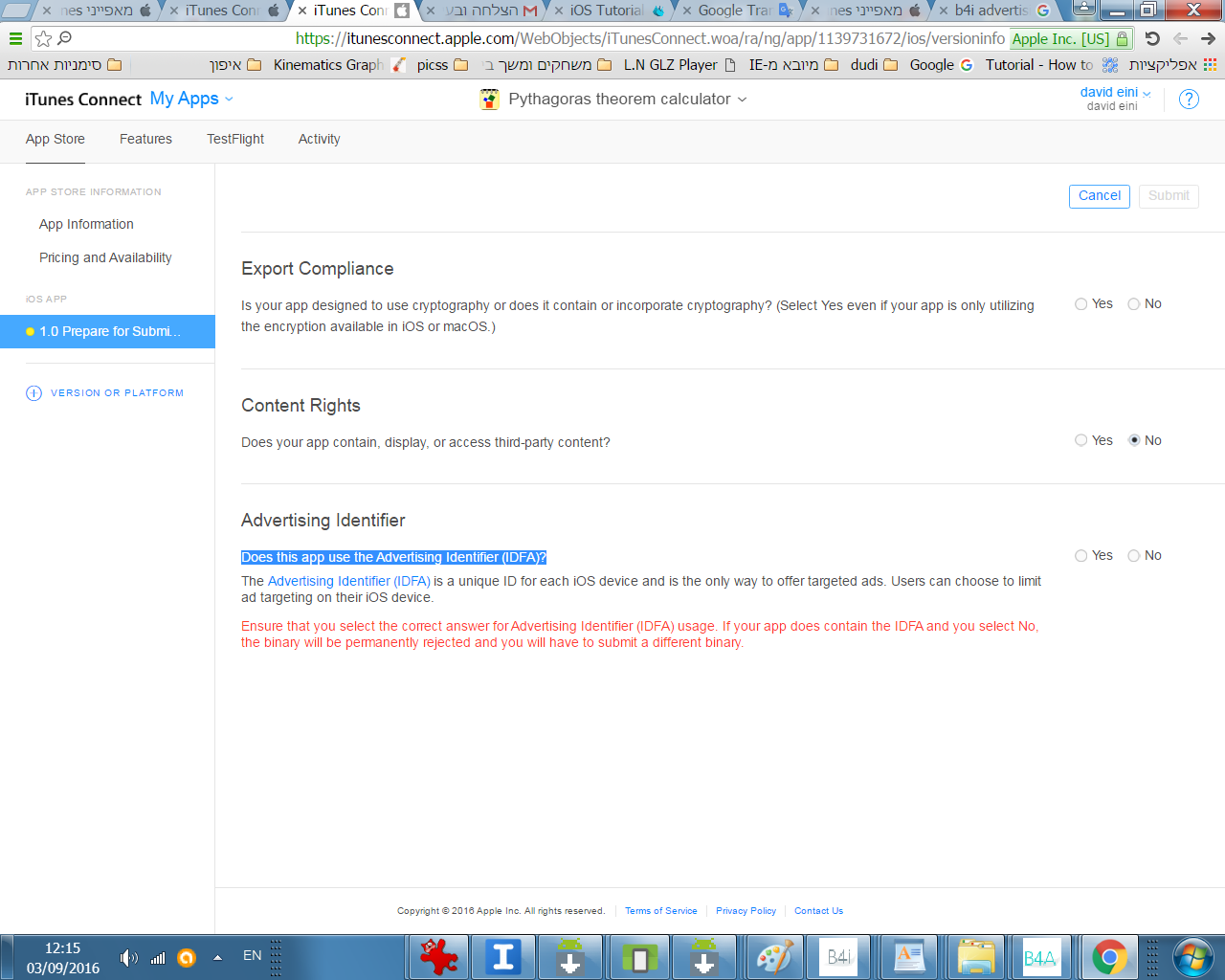Open the david eini account dropdown
1225x980 pixels.
tap(1115, 93)
